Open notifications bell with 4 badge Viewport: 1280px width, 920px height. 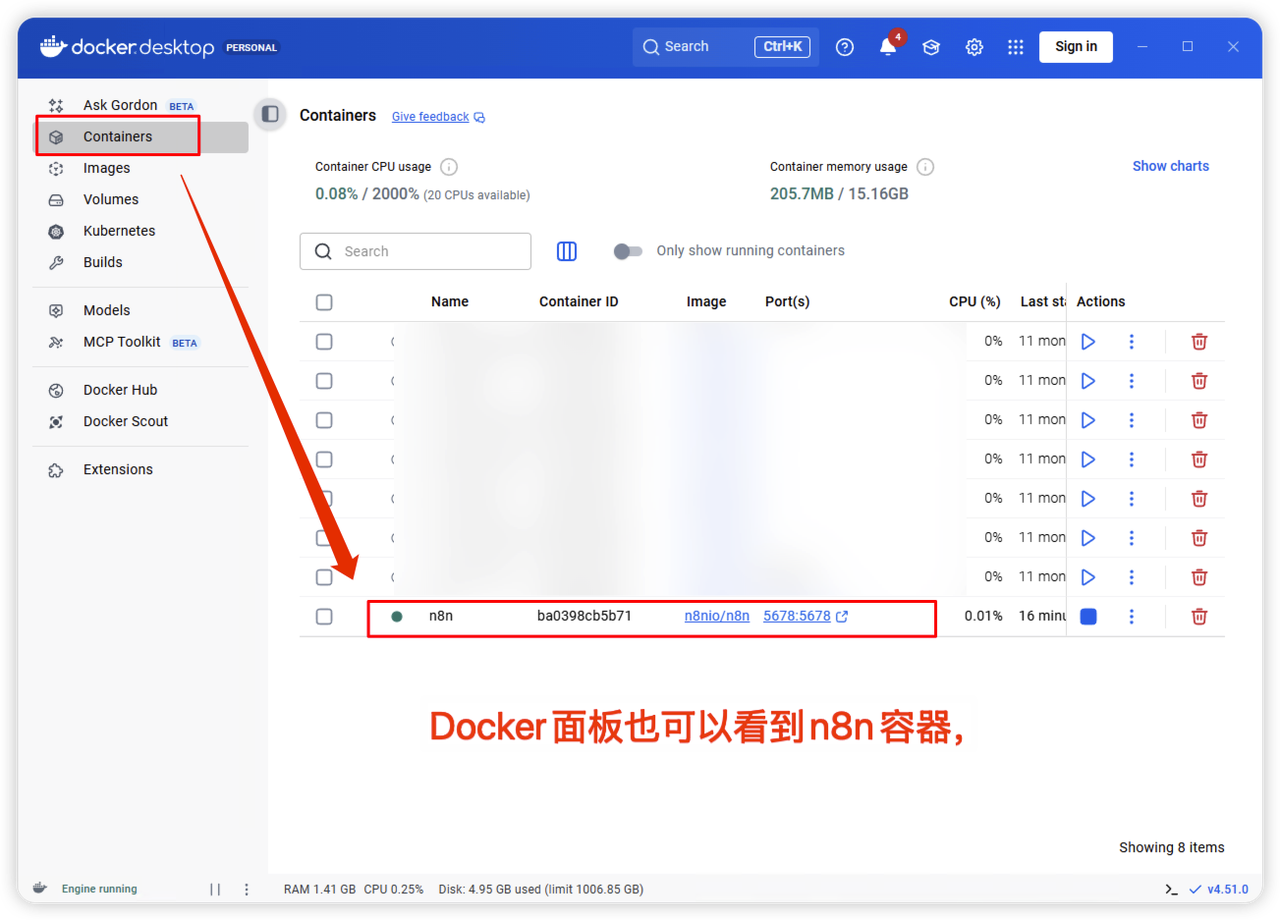888,46
